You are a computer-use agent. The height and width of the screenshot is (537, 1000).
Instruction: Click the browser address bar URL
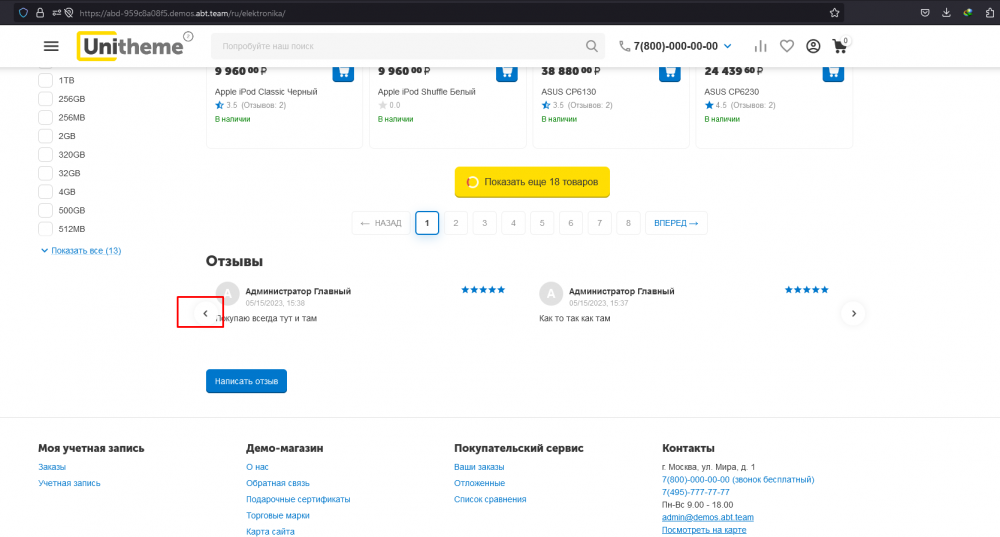coord(182,13)
